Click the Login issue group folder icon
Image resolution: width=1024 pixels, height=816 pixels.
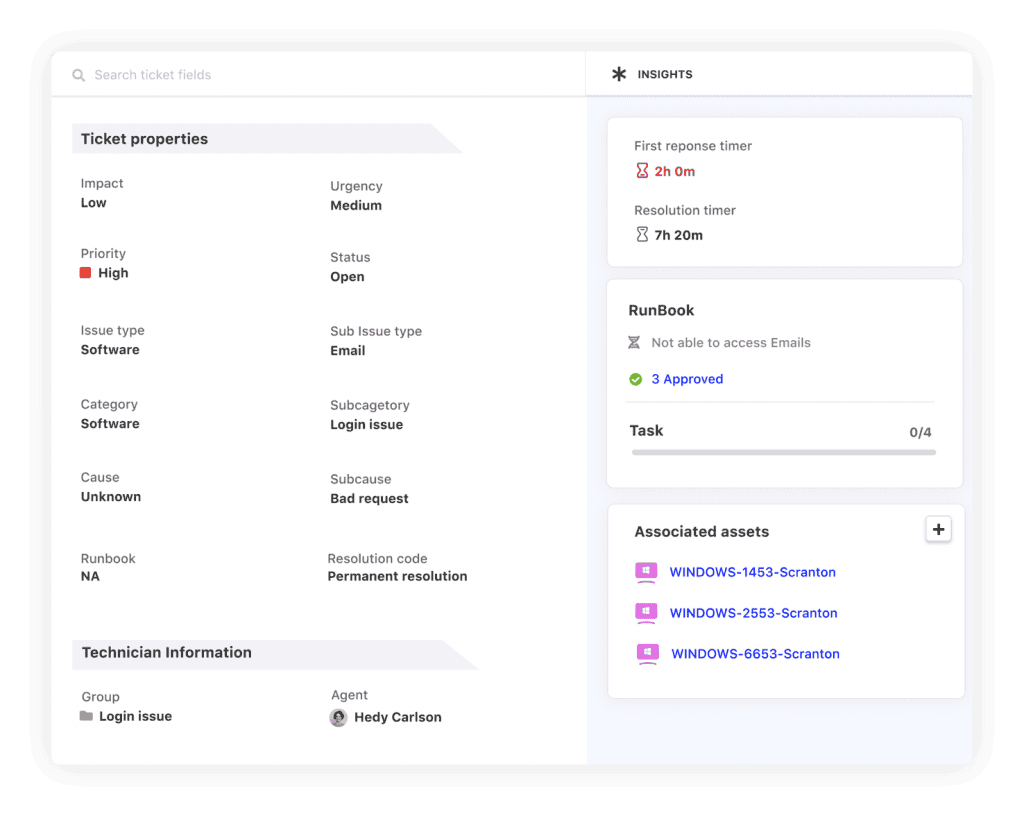coord(86,716)
